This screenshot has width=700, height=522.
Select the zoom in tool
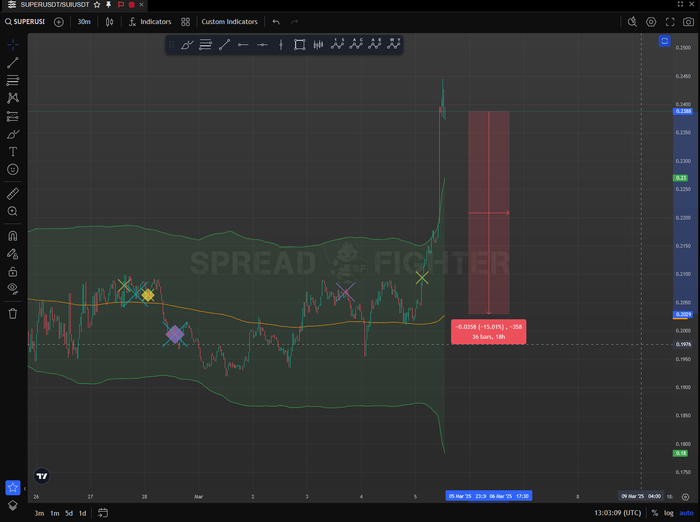point(13,211)
